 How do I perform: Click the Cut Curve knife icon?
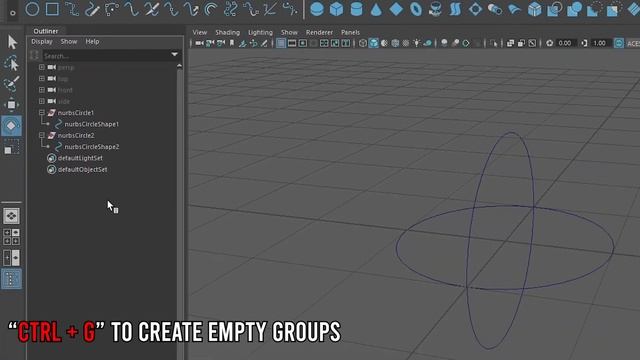(x=151, y=9)
